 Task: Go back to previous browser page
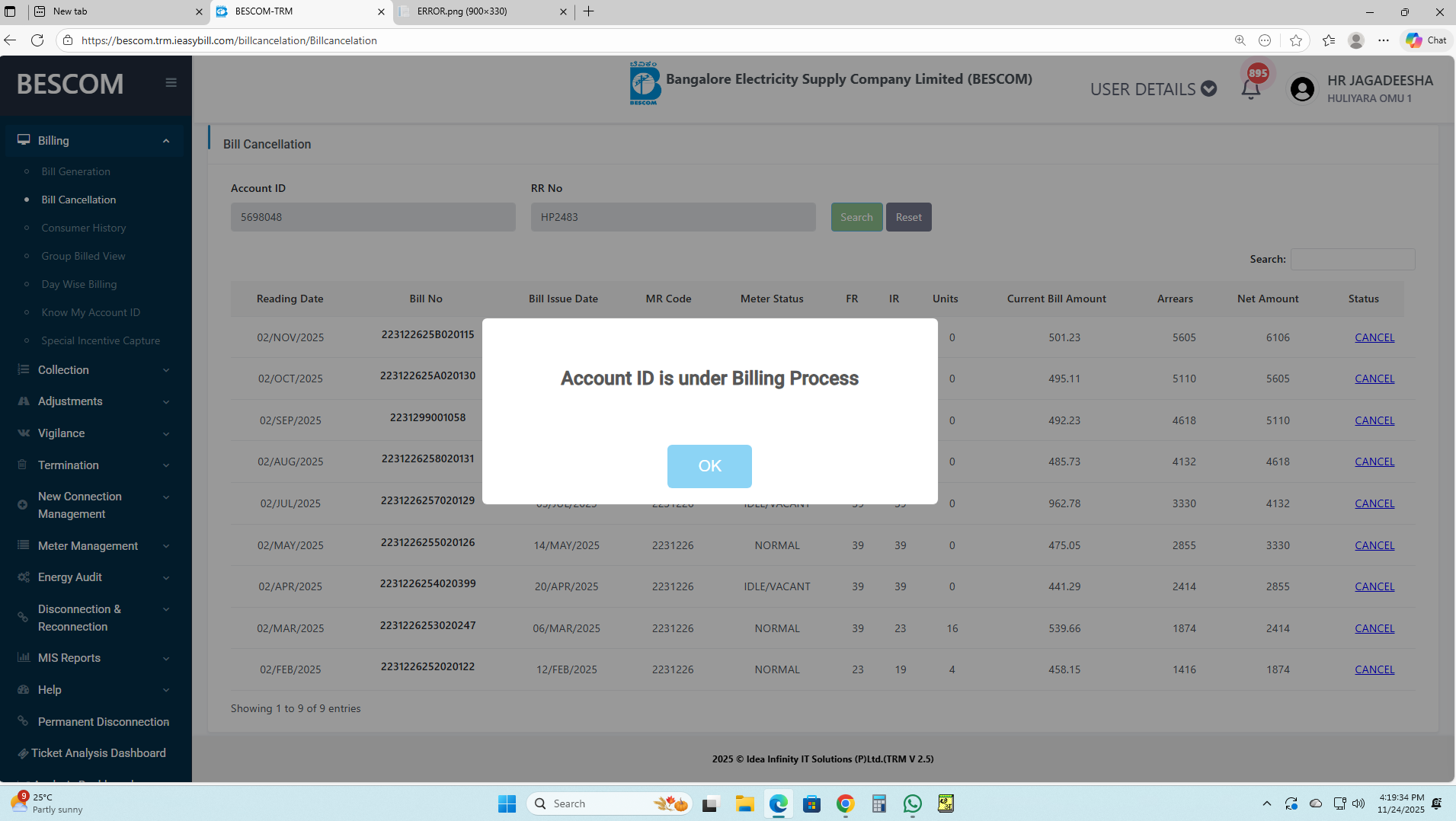tap(10, 40)
